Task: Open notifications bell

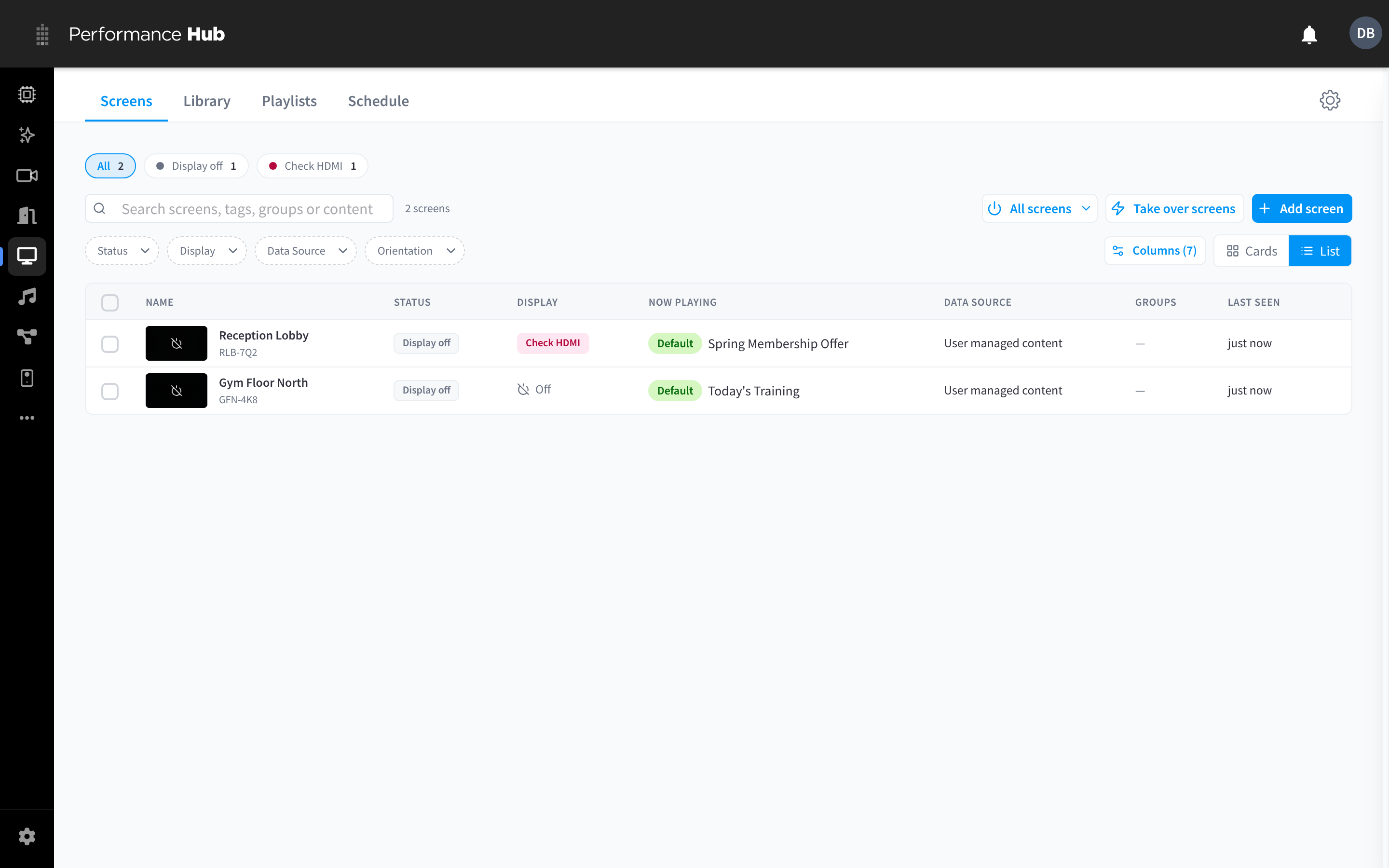Action: (1308, 34)
